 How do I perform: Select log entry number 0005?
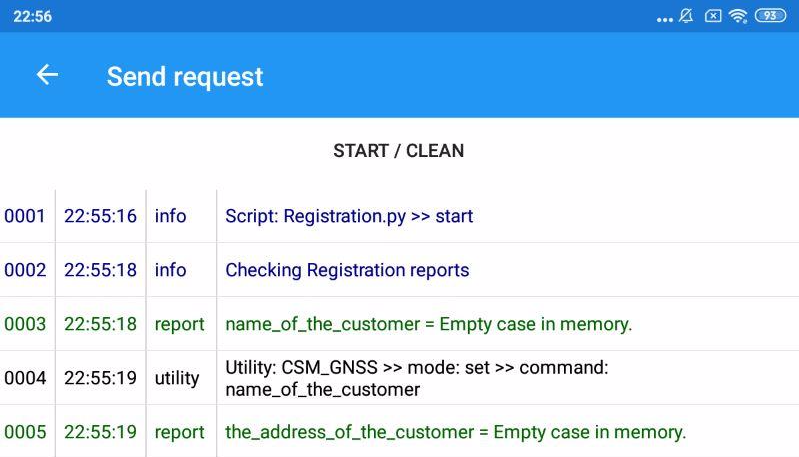(x=25, y=432)
